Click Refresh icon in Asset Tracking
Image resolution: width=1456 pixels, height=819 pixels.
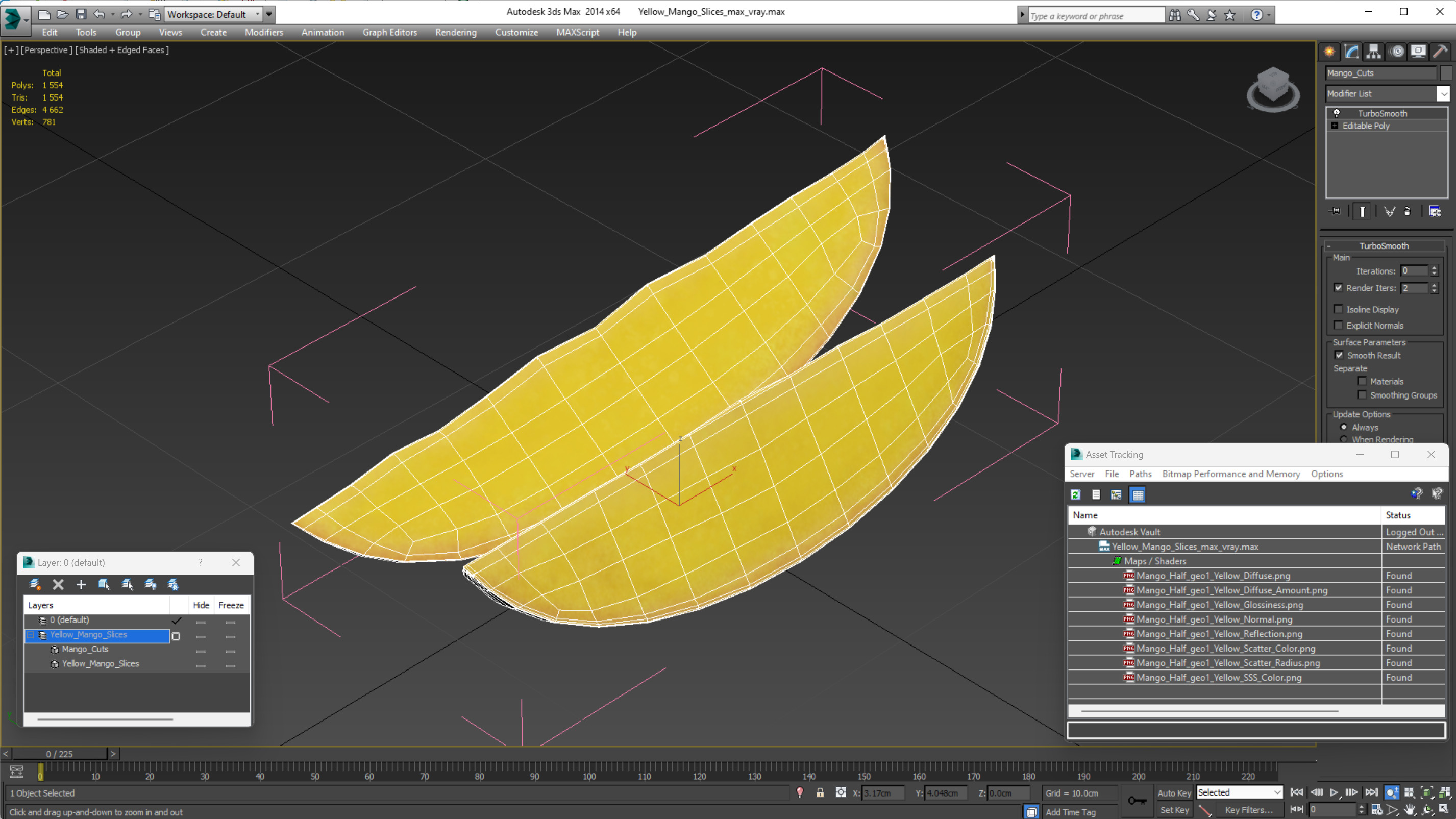click(x=1076, y=494)
